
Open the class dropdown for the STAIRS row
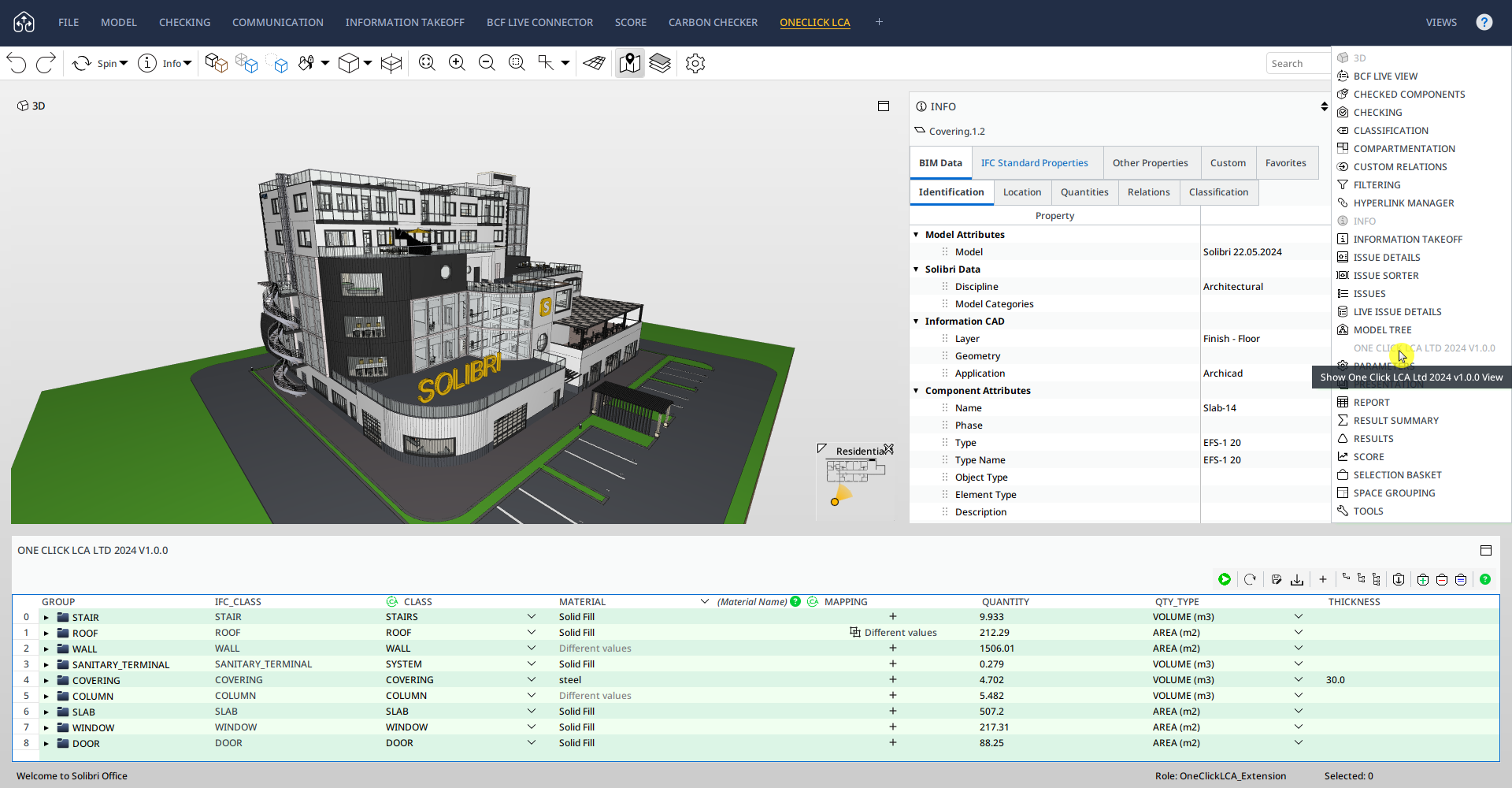531,617
